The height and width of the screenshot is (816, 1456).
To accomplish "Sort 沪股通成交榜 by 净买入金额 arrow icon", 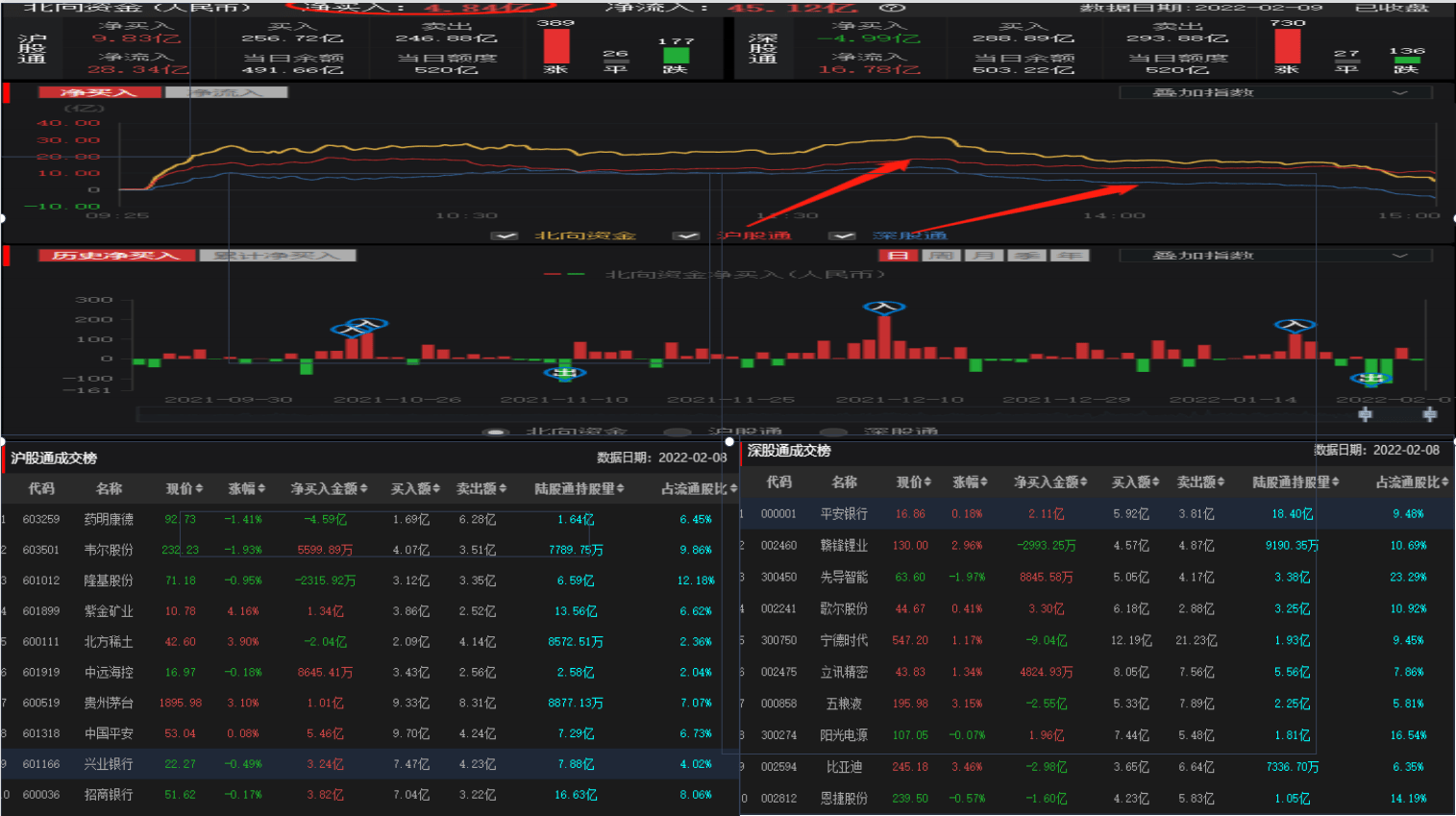I will pyautogui.click(x=363, y=489).
